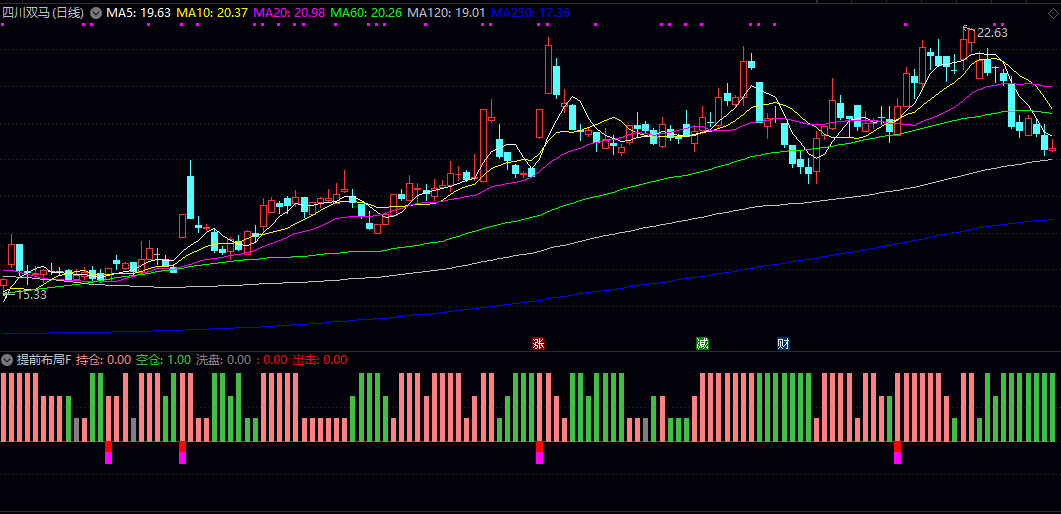Screen dimensions: 1061x514
Task: Click the 15.33 low price label
Action: [31, 295]
